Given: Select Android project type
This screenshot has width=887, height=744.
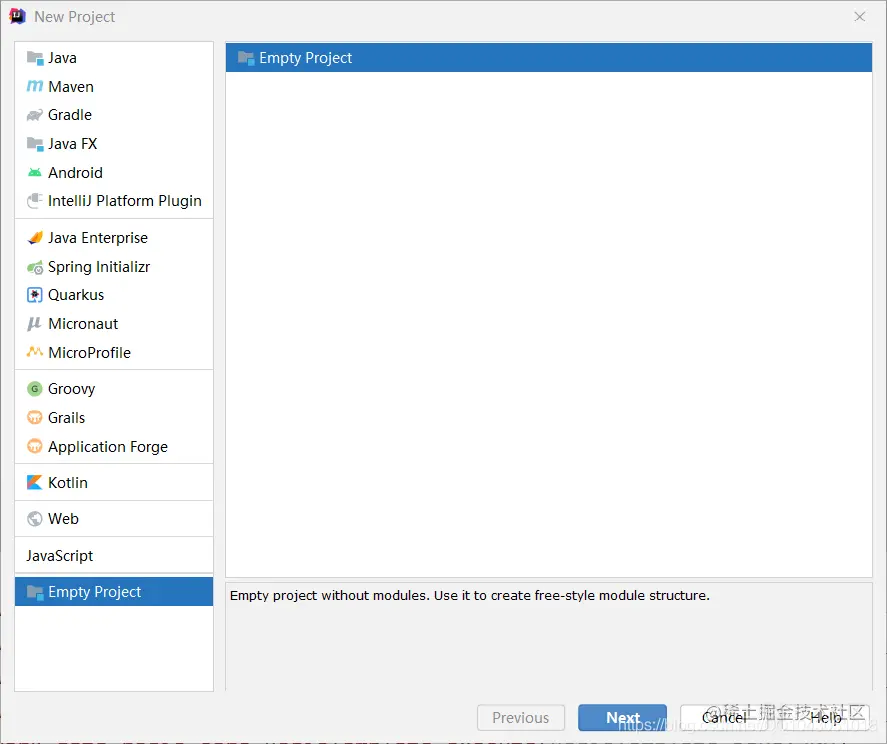Looking at the screenshot, I should tap(114, 173).
